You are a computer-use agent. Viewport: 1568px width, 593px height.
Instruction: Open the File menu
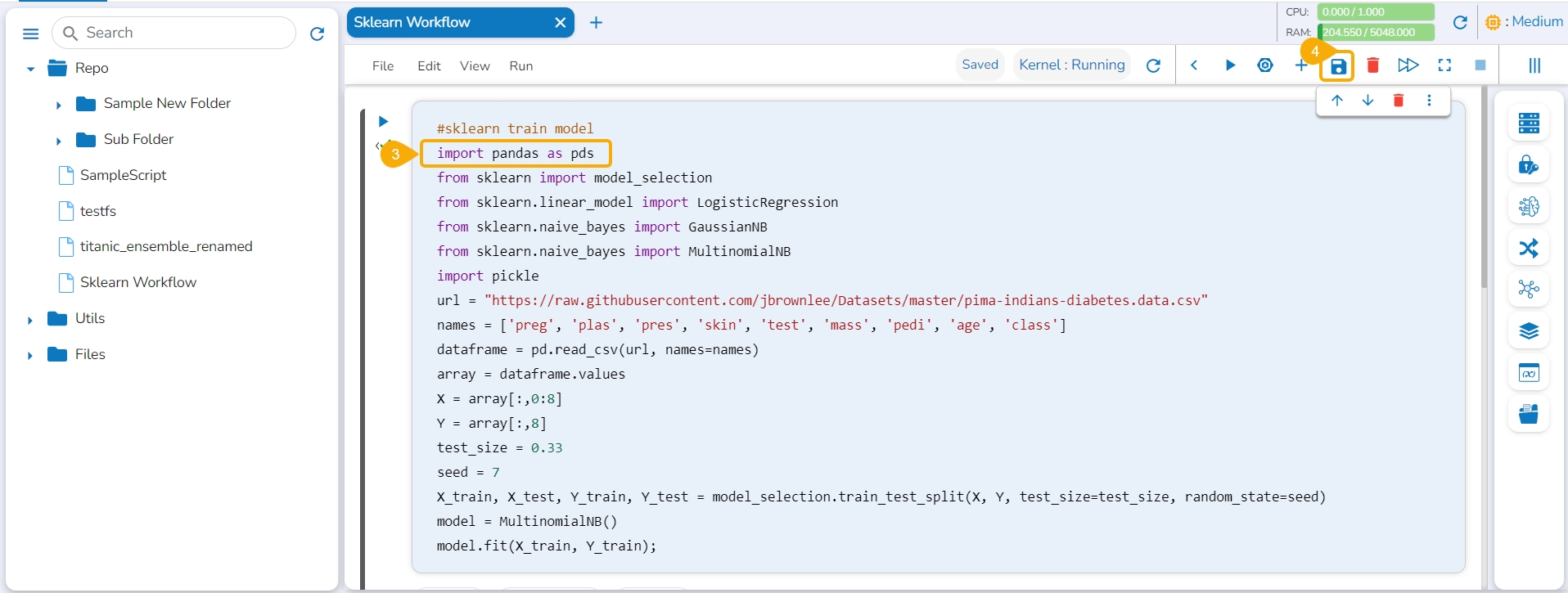(382, 66)
